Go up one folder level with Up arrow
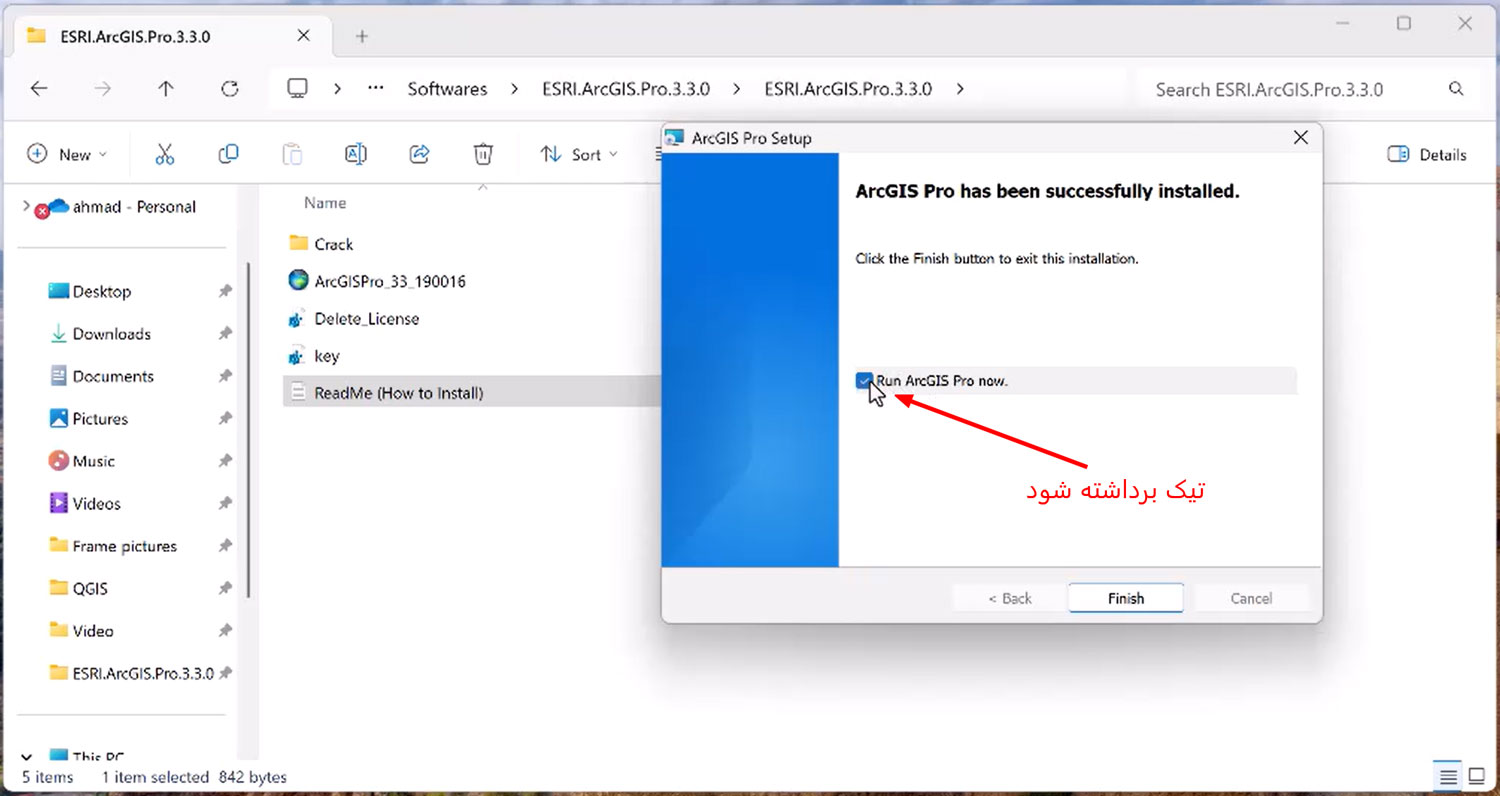 click(166, 89)
